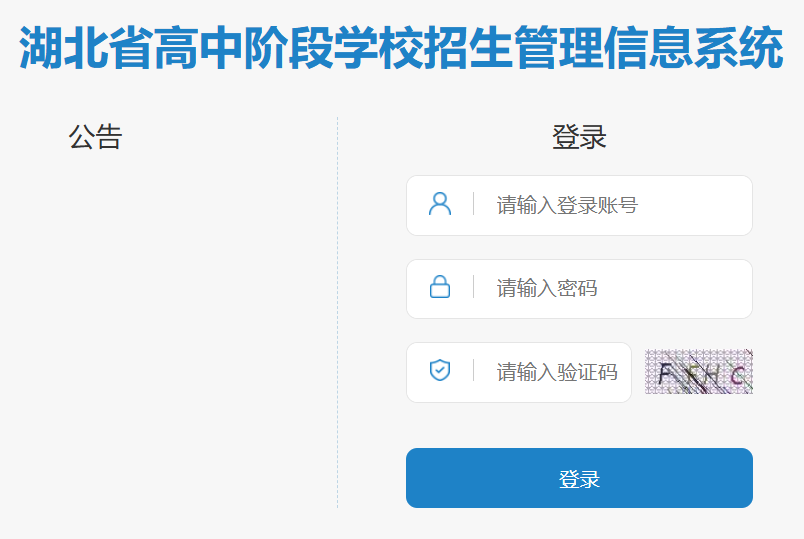Click the thin separator beside the user icon

click(473, 204)
